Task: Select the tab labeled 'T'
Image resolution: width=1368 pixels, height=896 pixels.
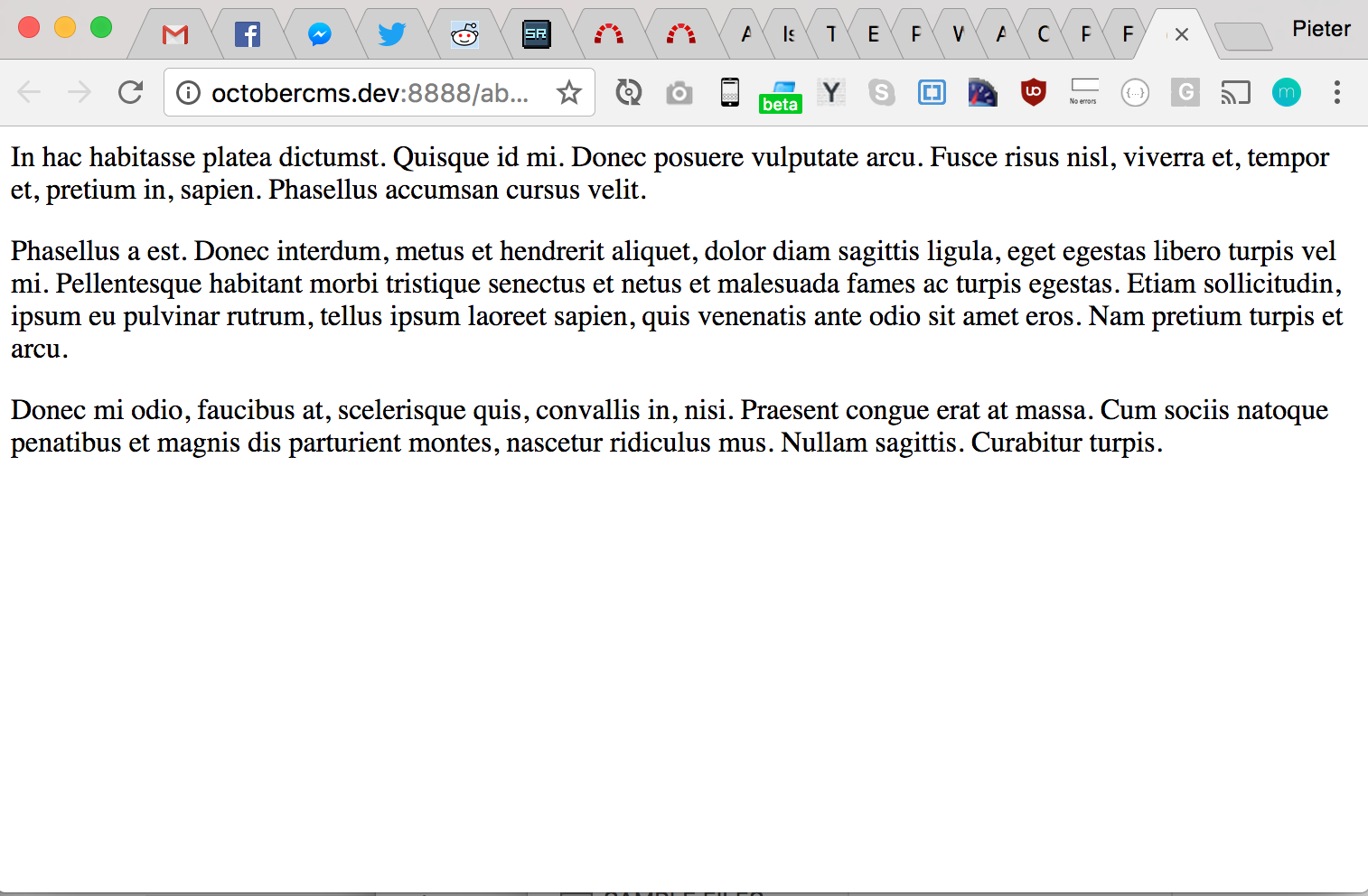Action: point(831,35)
